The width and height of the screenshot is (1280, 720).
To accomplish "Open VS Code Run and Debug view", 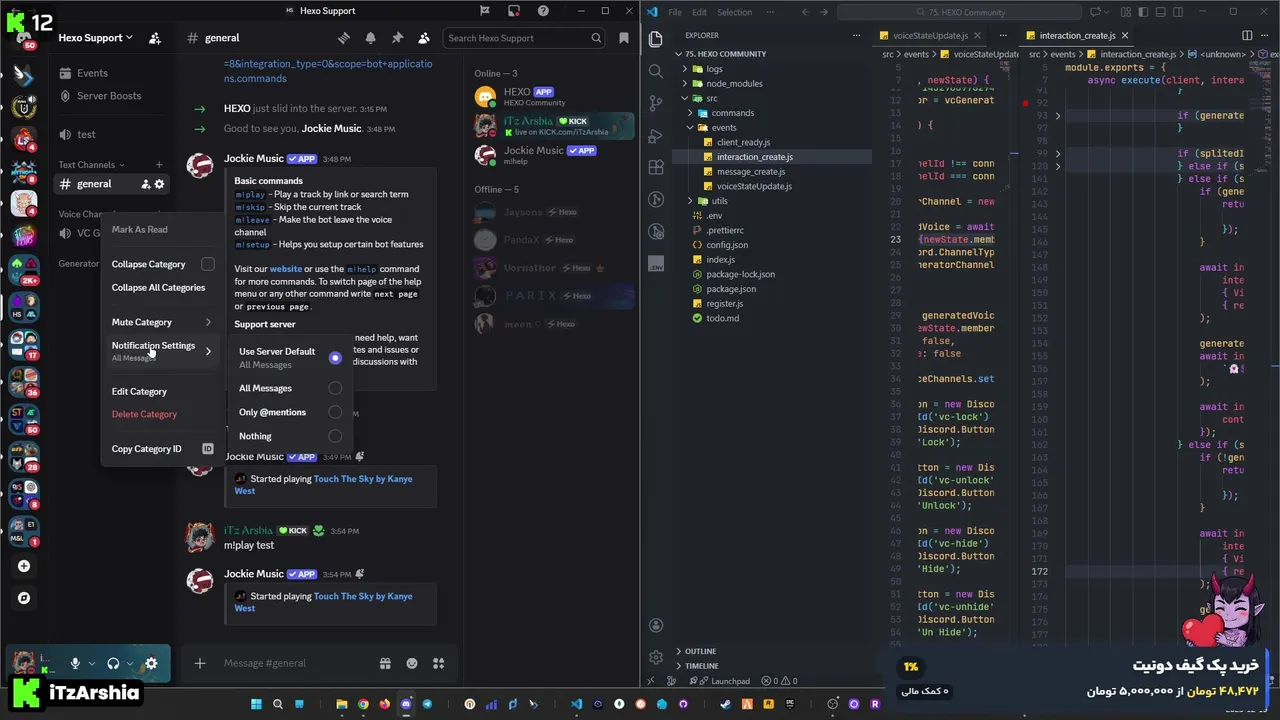I will coord(656,135).
